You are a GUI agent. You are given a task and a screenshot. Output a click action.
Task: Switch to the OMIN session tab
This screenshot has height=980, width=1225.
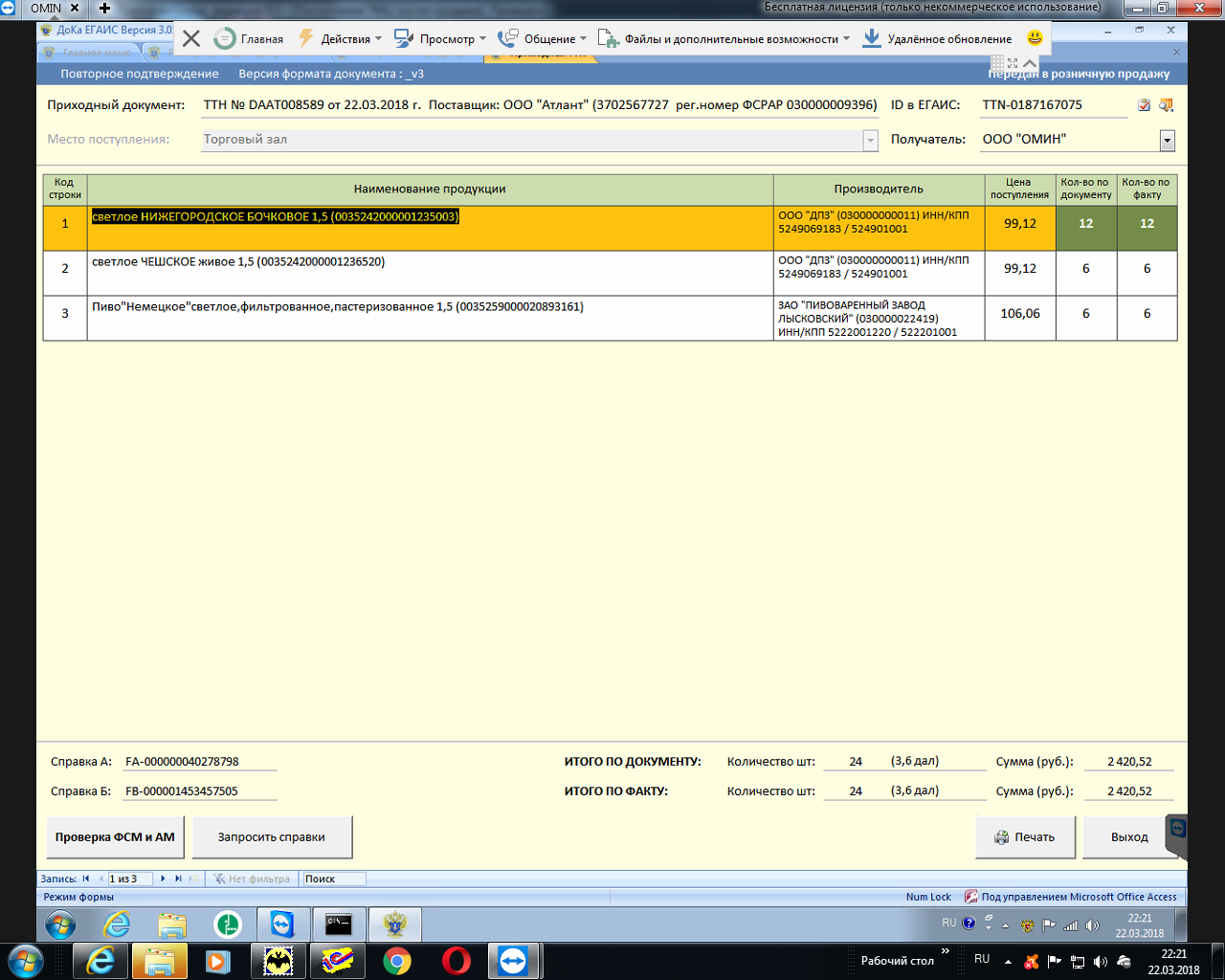point(45,8)
